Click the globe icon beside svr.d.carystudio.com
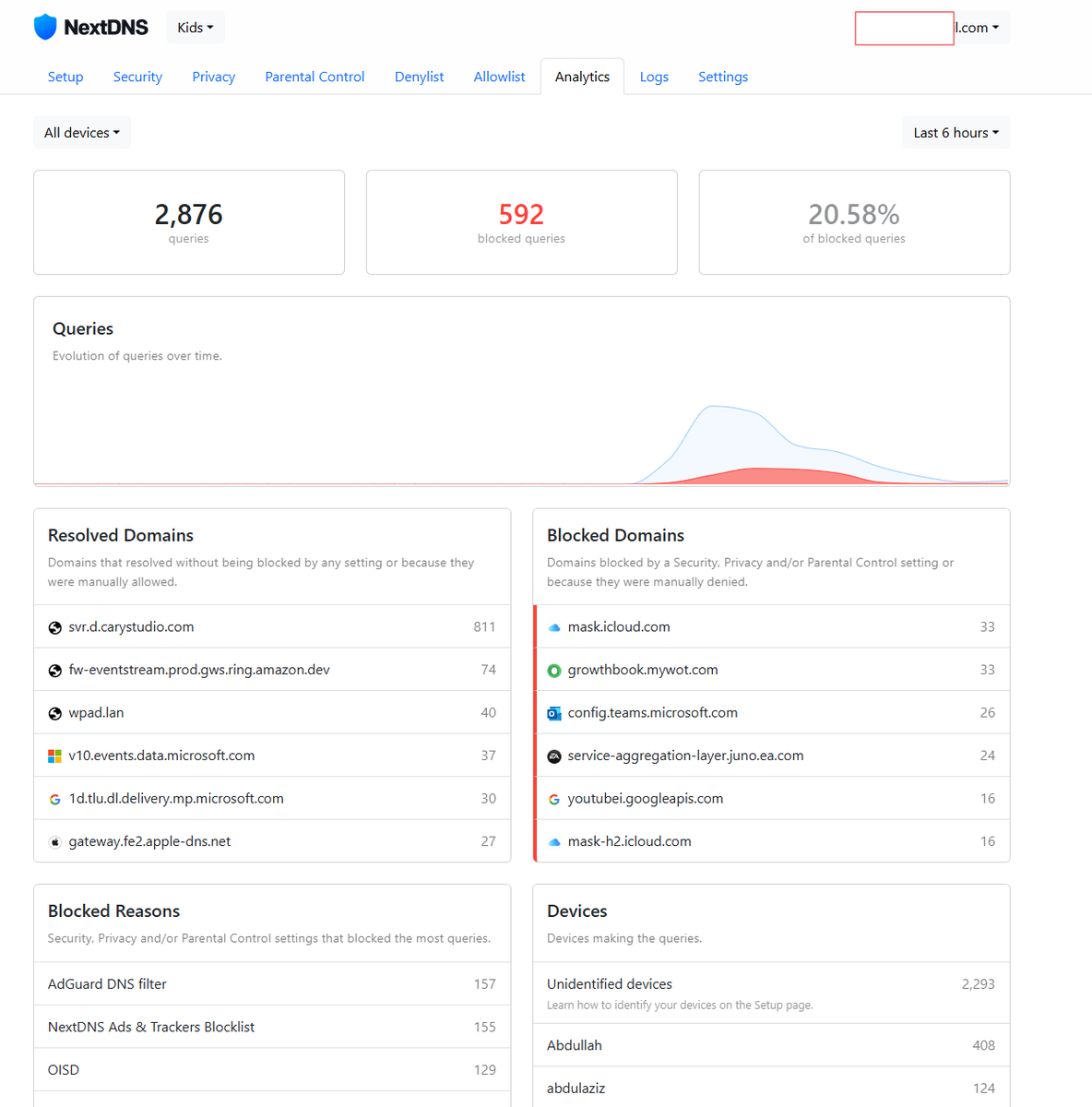1092x1107 pixels. tap(55, 627)
